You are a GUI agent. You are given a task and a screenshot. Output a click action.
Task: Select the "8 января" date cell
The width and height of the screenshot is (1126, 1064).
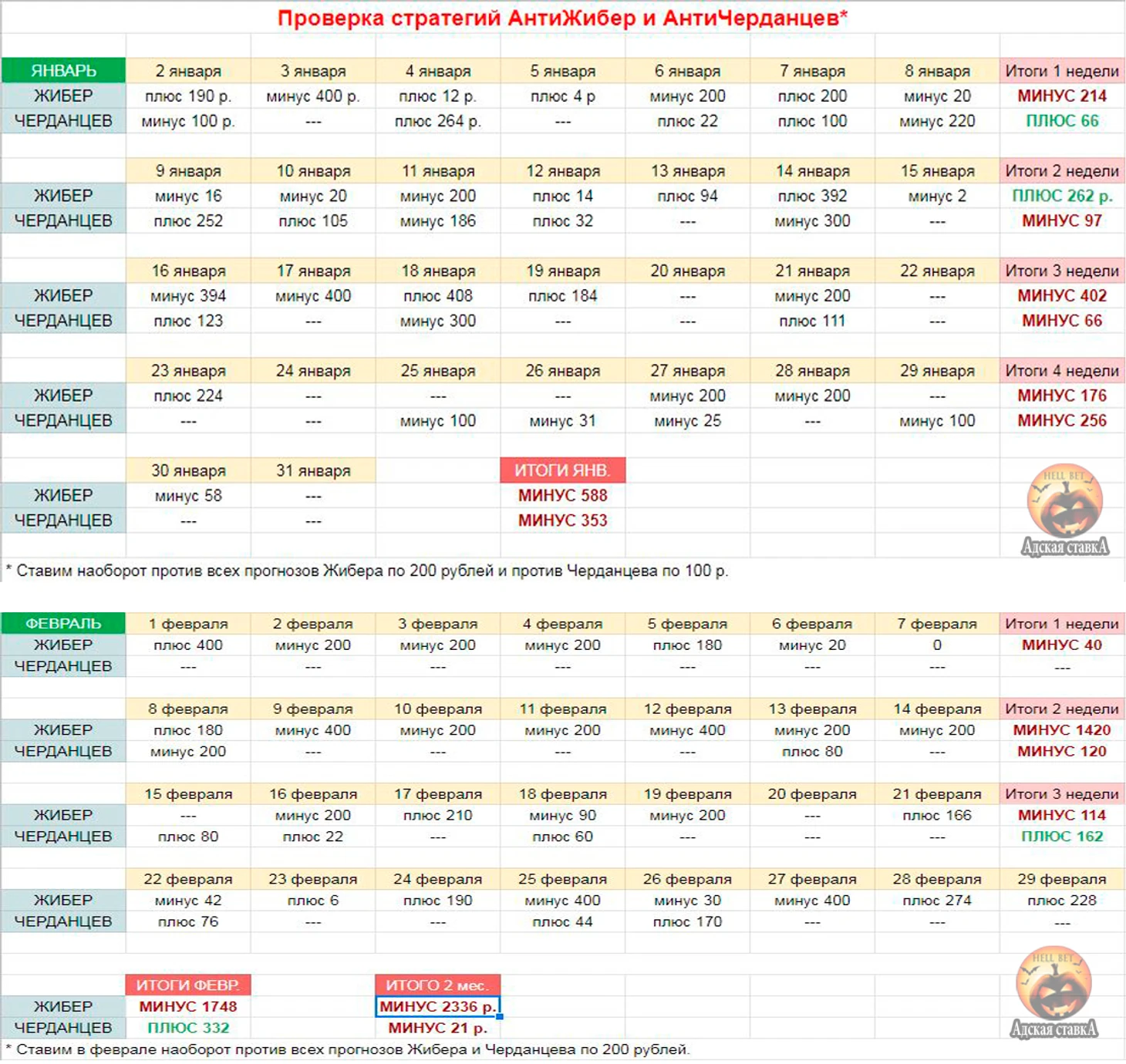tap(937, 71)
